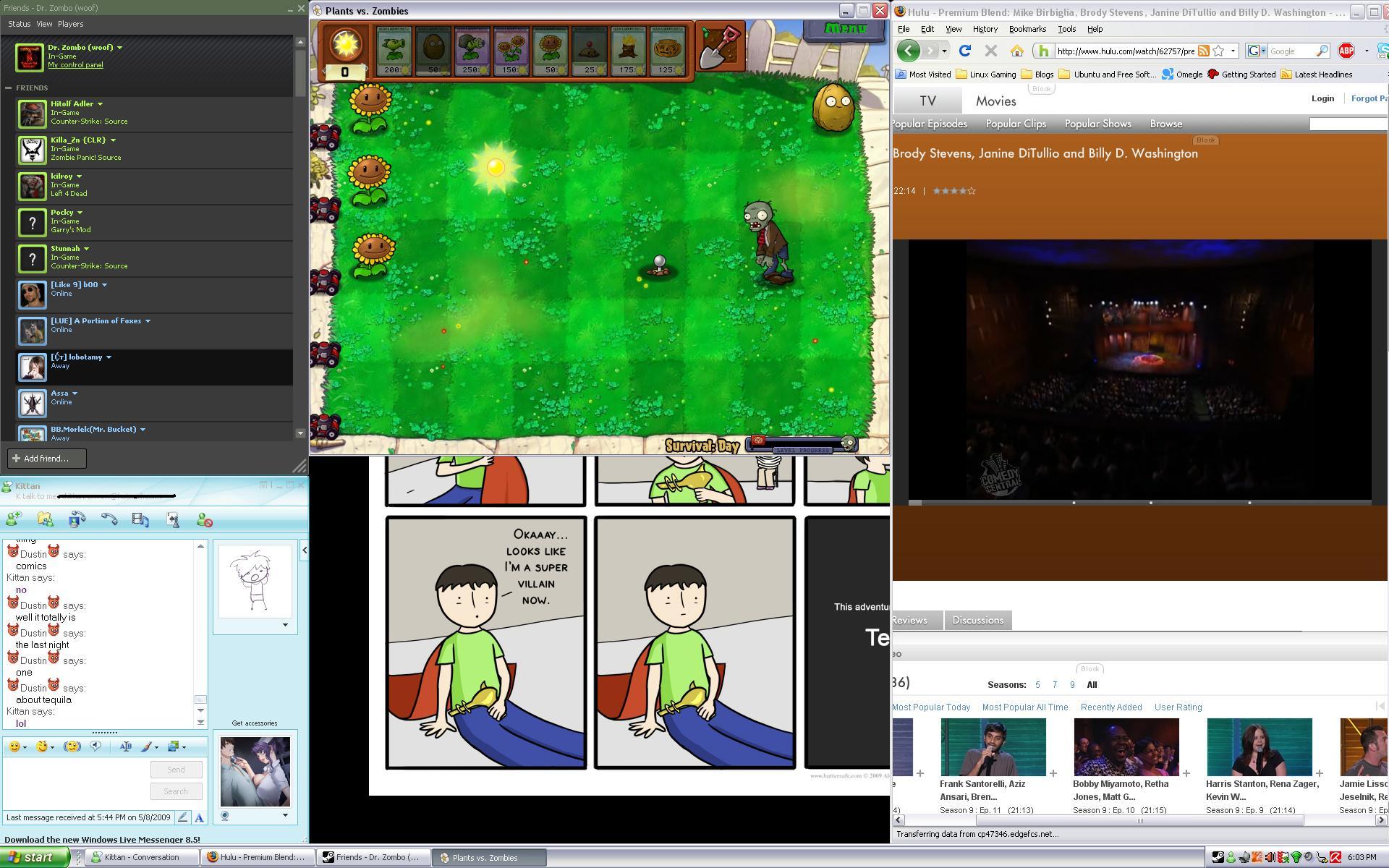The image size is (1389, 868).
Task: Bookmark this page with the star icon
Action: tap(1218, 51)
